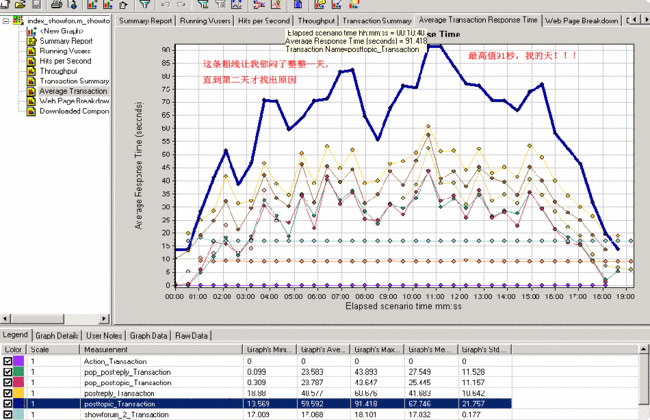650x420 pixels.
Task: Open the Raw Data tab
Action: point(192,336)
